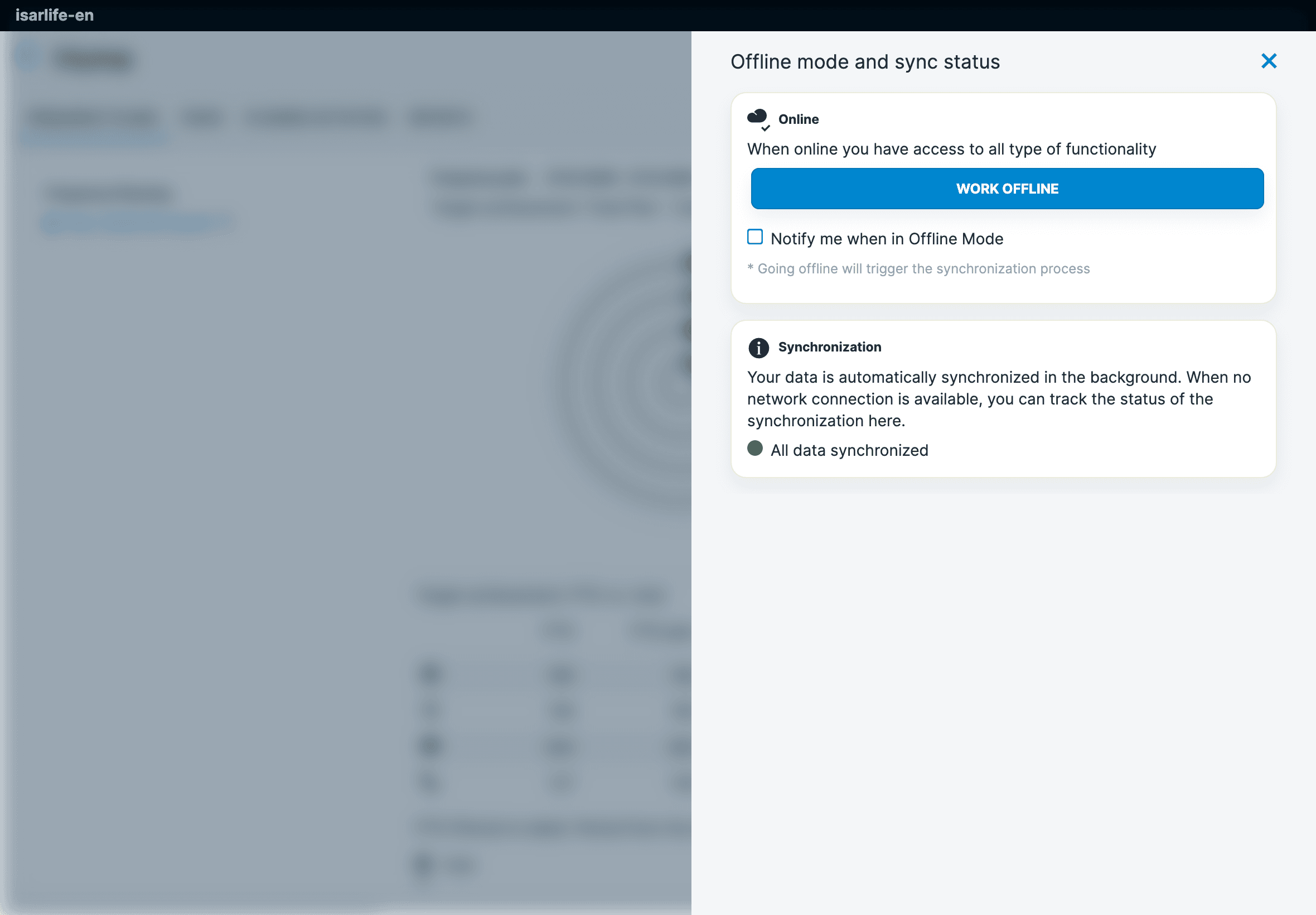Screen dimensions: 1316x915
Task: Click the Going offline synchronization footnote
Action: tap(918, 269)
